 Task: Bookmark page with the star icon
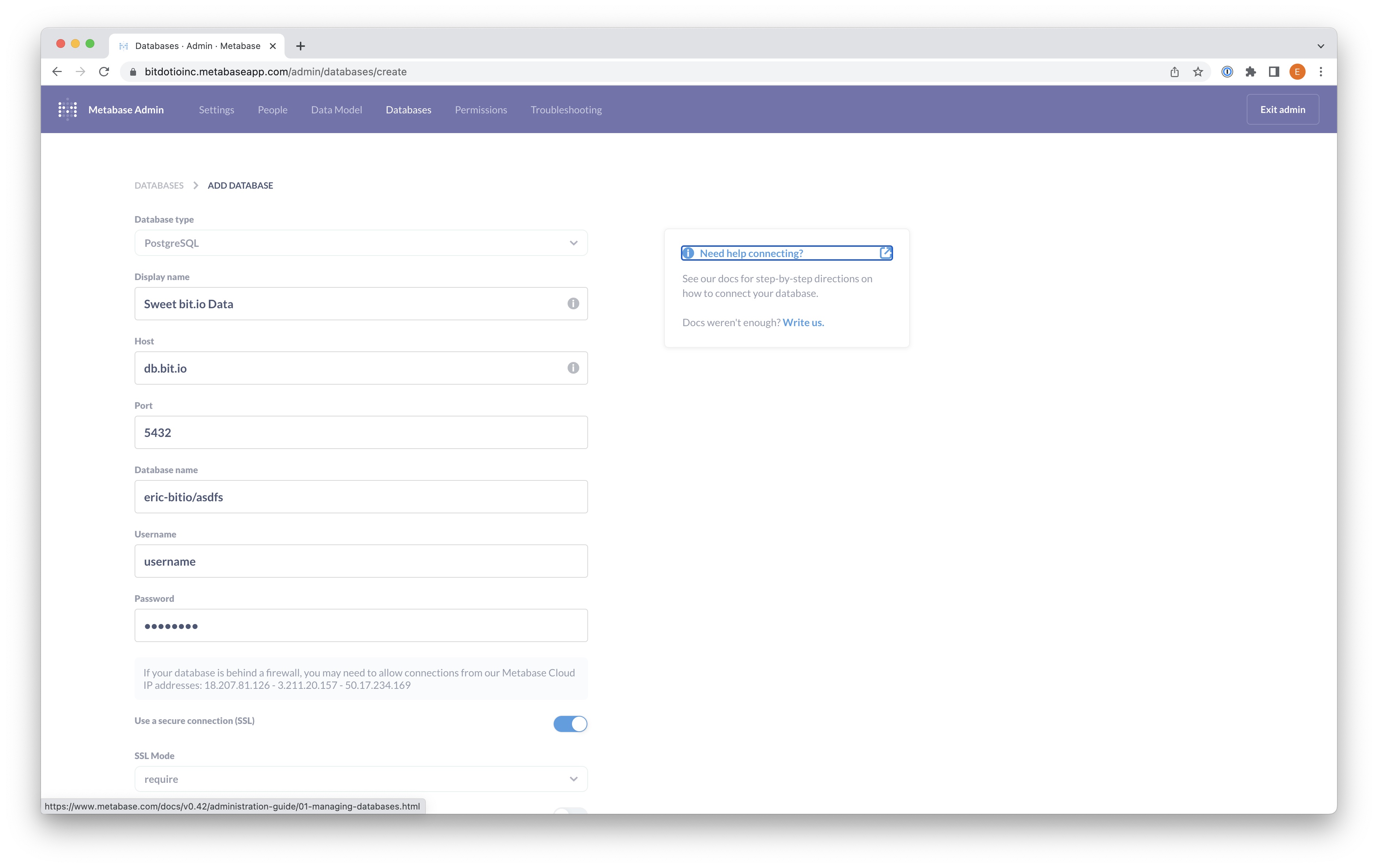1198,72
